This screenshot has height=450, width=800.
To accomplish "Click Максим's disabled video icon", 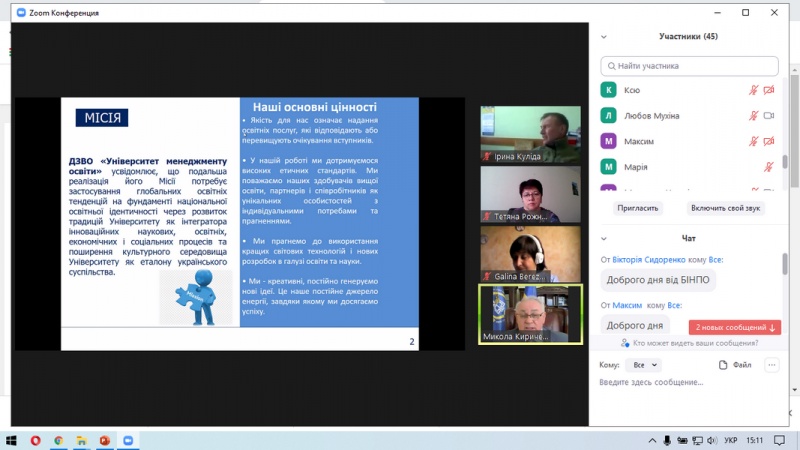I will tap(769, 141).
